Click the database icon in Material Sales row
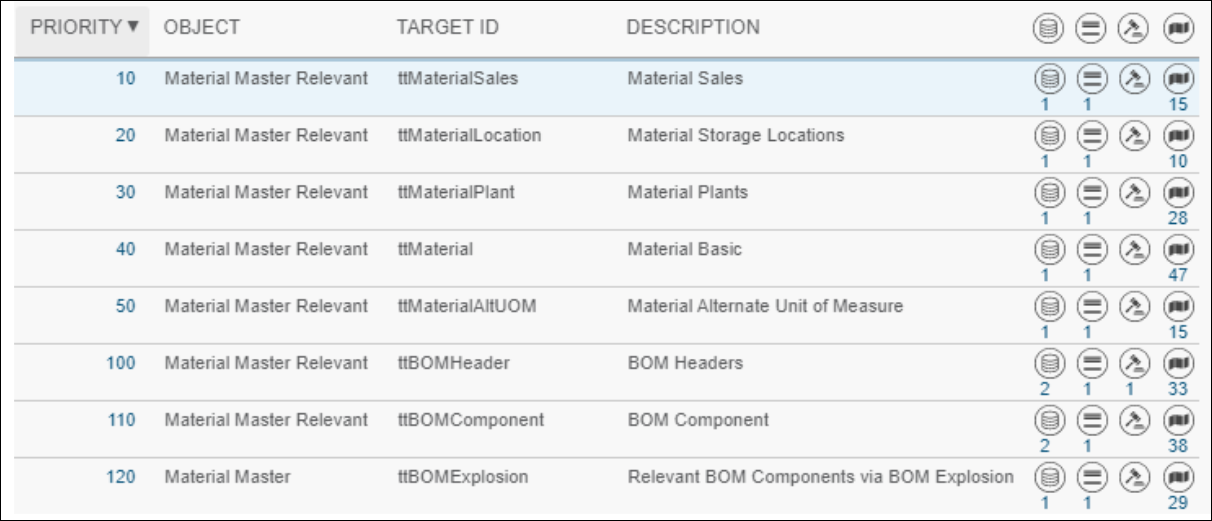The height and width of the screenshot is (521, 1212). coord(1047,79)
